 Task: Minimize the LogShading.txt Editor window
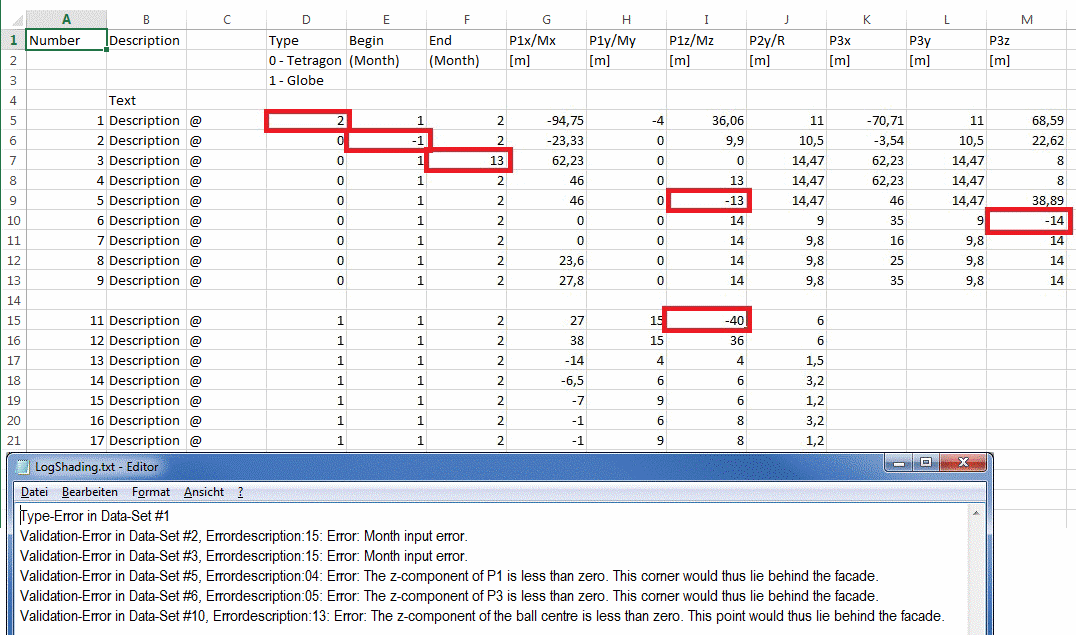[x=899, y=463]
